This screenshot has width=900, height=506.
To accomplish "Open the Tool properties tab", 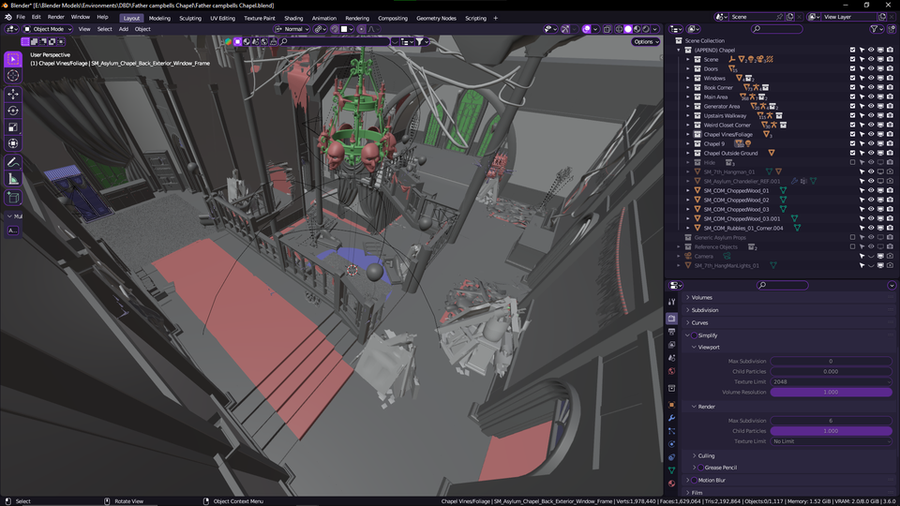I will pyautogui.click(x=672, y=302).
